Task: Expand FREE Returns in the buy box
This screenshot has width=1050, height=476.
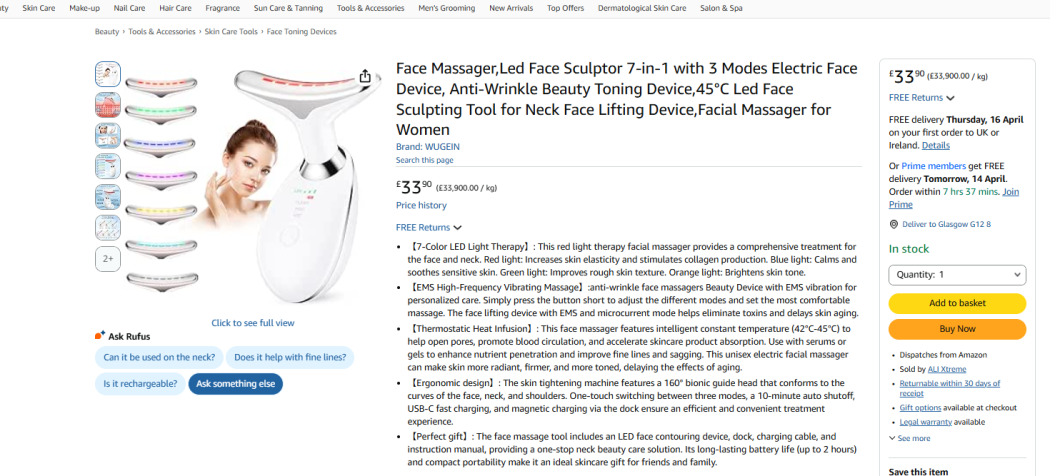Action: (x=921, y=98)
